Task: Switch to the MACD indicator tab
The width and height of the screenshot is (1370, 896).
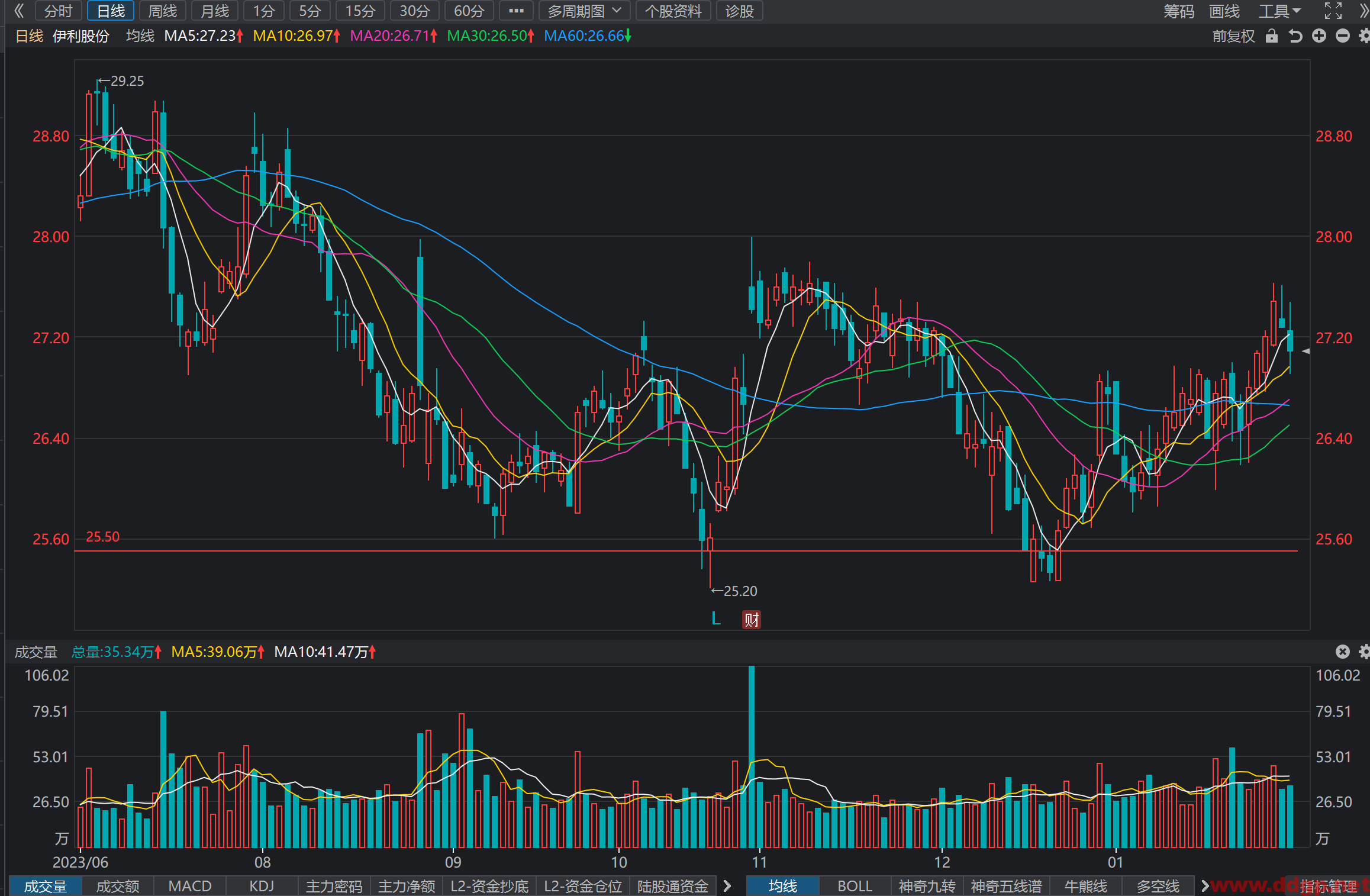Action: [x=190, y=886]
